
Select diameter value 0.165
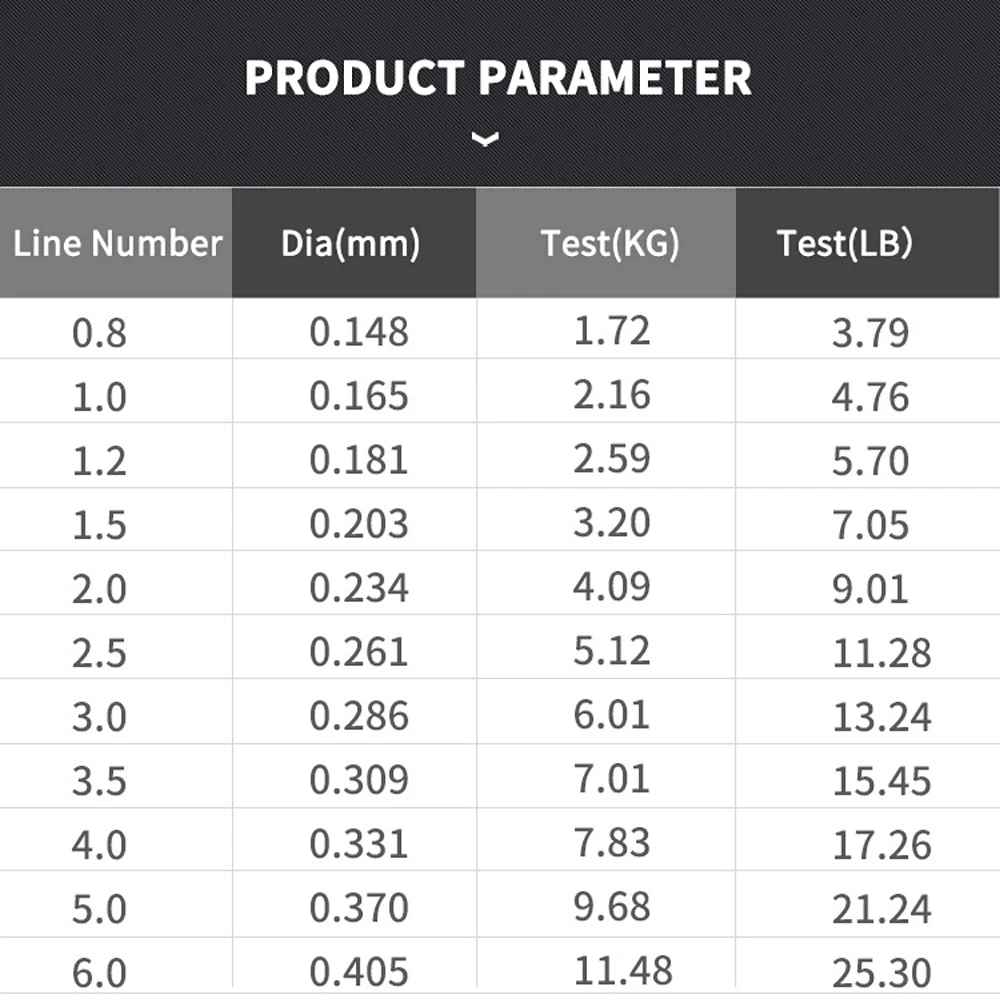pos(359,396)
